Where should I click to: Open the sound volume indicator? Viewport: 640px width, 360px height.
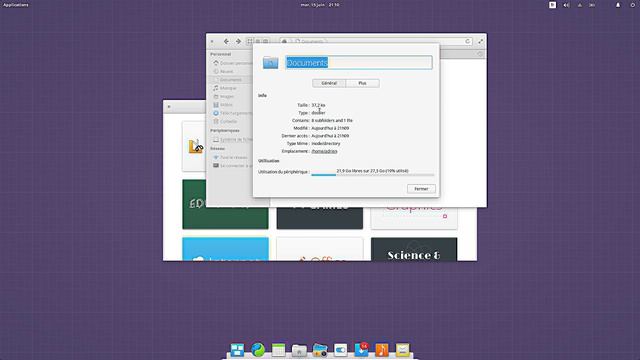566,5
